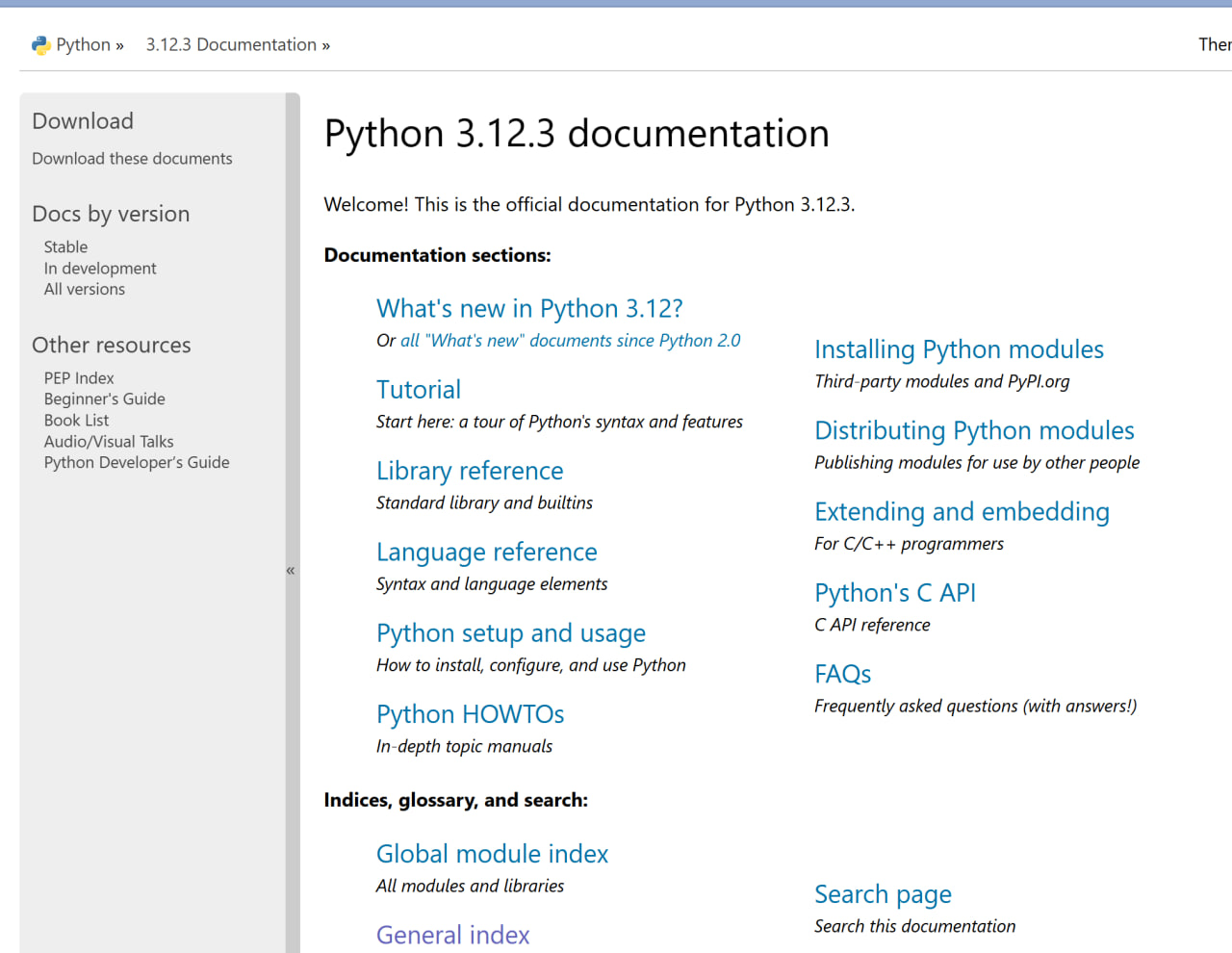Open Python HOWTOs section
Screen dimensions: 1232x953
(x=470, y=714)
